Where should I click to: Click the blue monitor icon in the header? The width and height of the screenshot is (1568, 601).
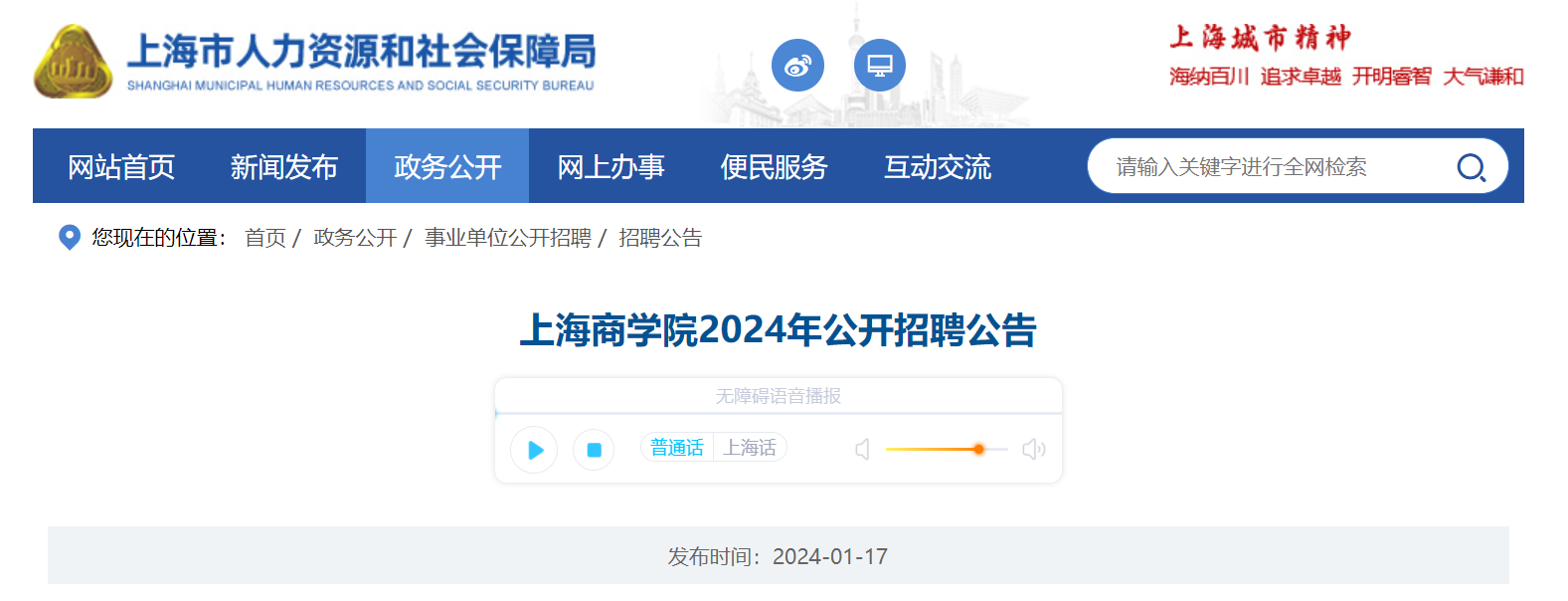[880, 66]
